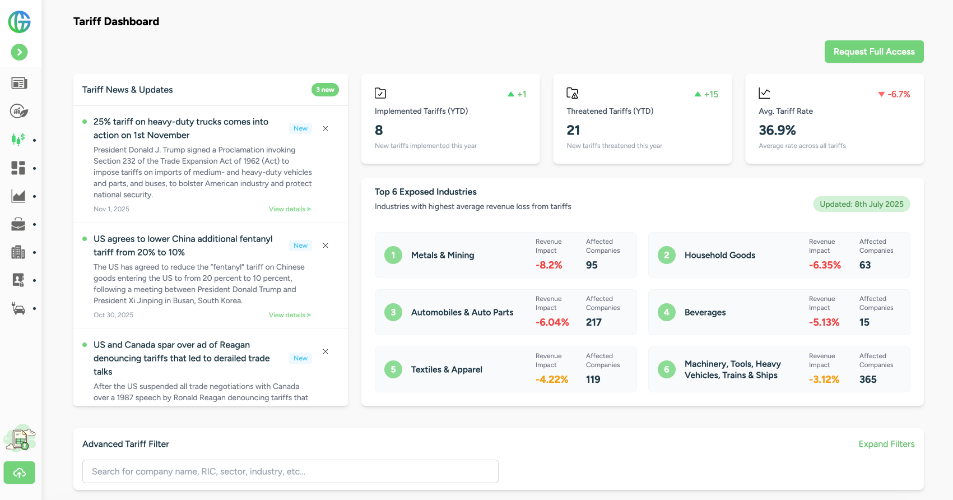This screenshot has width=953, height=500.
Task: Click the Avg. Tariff Rate line chart icon
Action: point(765,93)
